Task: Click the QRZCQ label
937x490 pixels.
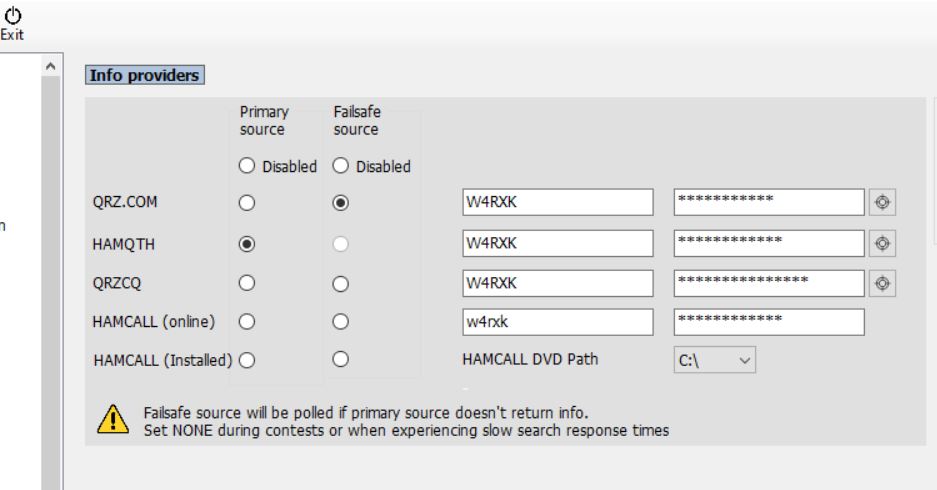Action: coord(117,283)
